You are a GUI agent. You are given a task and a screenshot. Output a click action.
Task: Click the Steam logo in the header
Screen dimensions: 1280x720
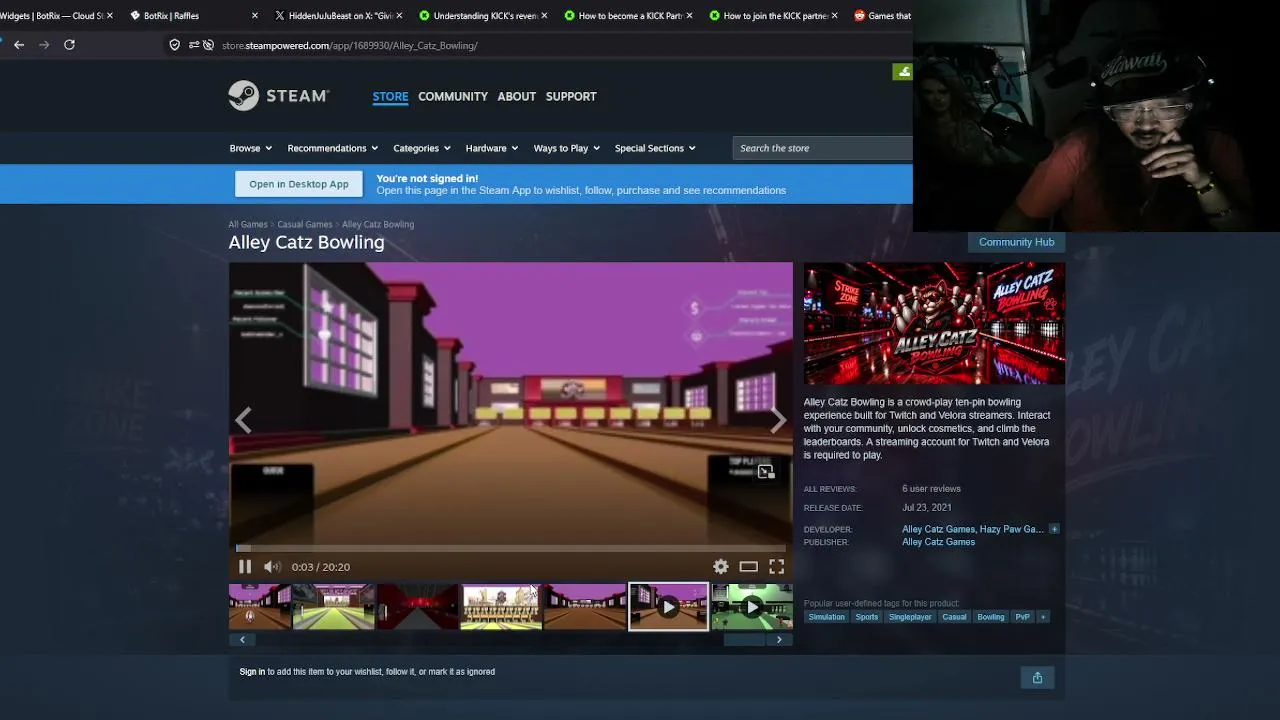(278, 96)
